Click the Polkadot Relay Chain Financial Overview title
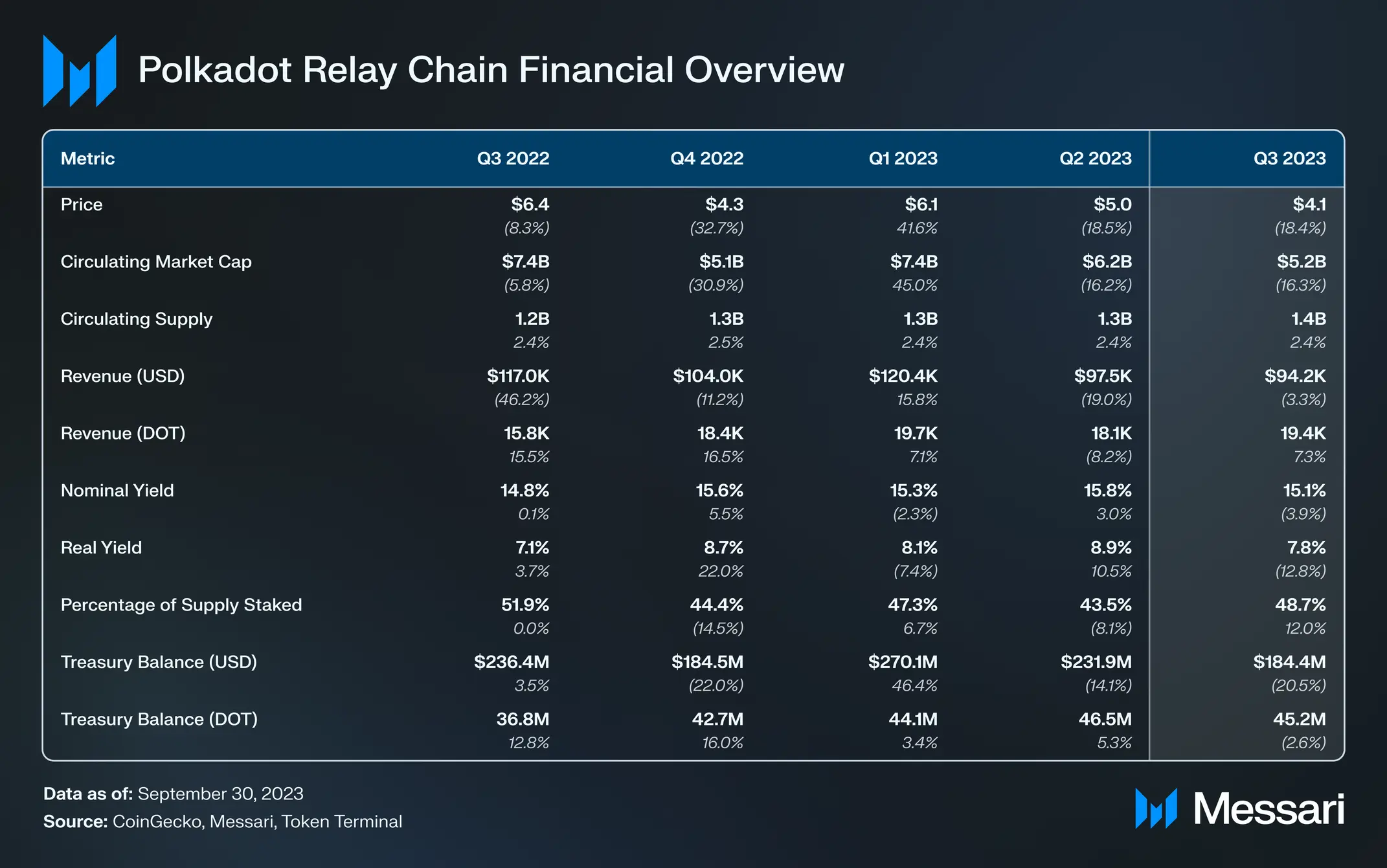Viewport: 1387px width, 868px height. pyautogui.click(x=491, y=70)
